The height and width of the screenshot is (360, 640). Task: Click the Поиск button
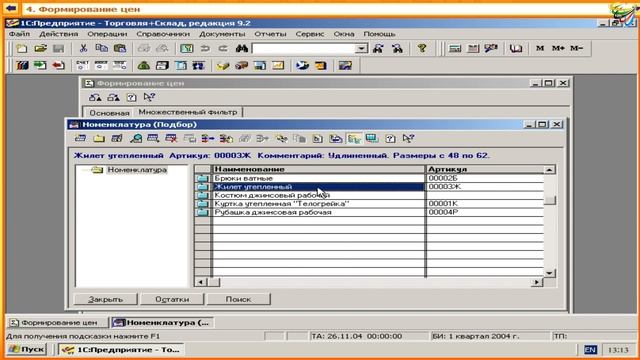pyautogui.click(x=238, y=299)
